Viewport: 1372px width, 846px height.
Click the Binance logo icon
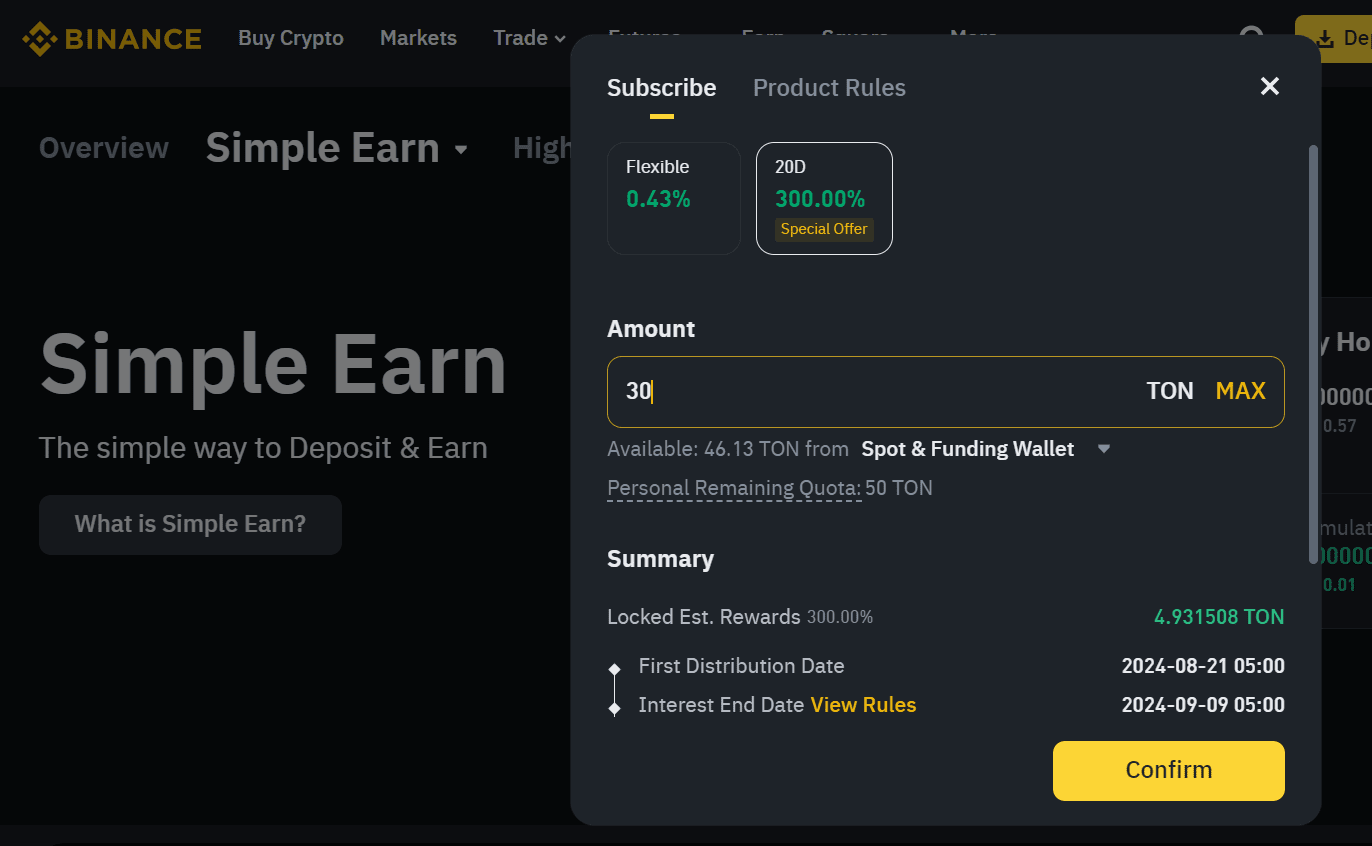[x=40, y=39]
